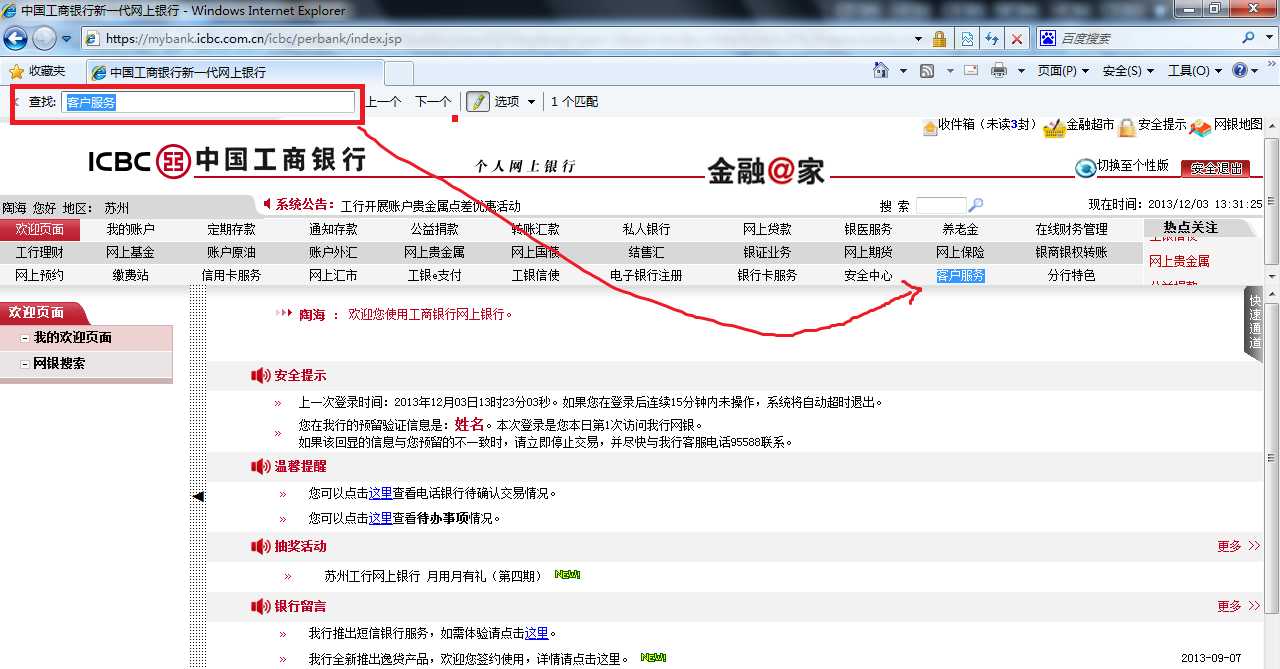Click 上一个 to find previous match
The image size is (1280, 669).
pyautogui.click(x=383, y=101)
